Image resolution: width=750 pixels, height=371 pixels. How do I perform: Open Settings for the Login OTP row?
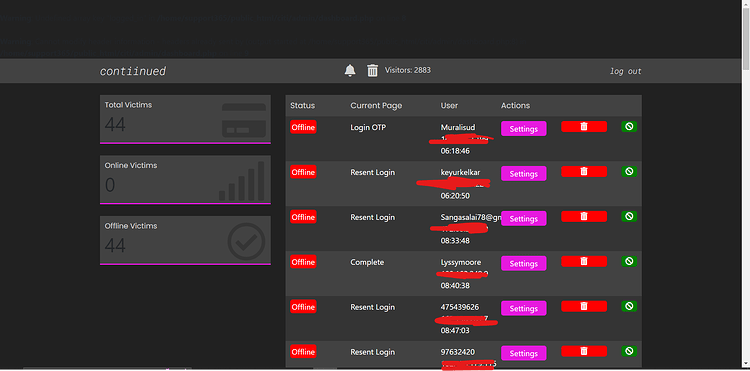pos(524,129)
